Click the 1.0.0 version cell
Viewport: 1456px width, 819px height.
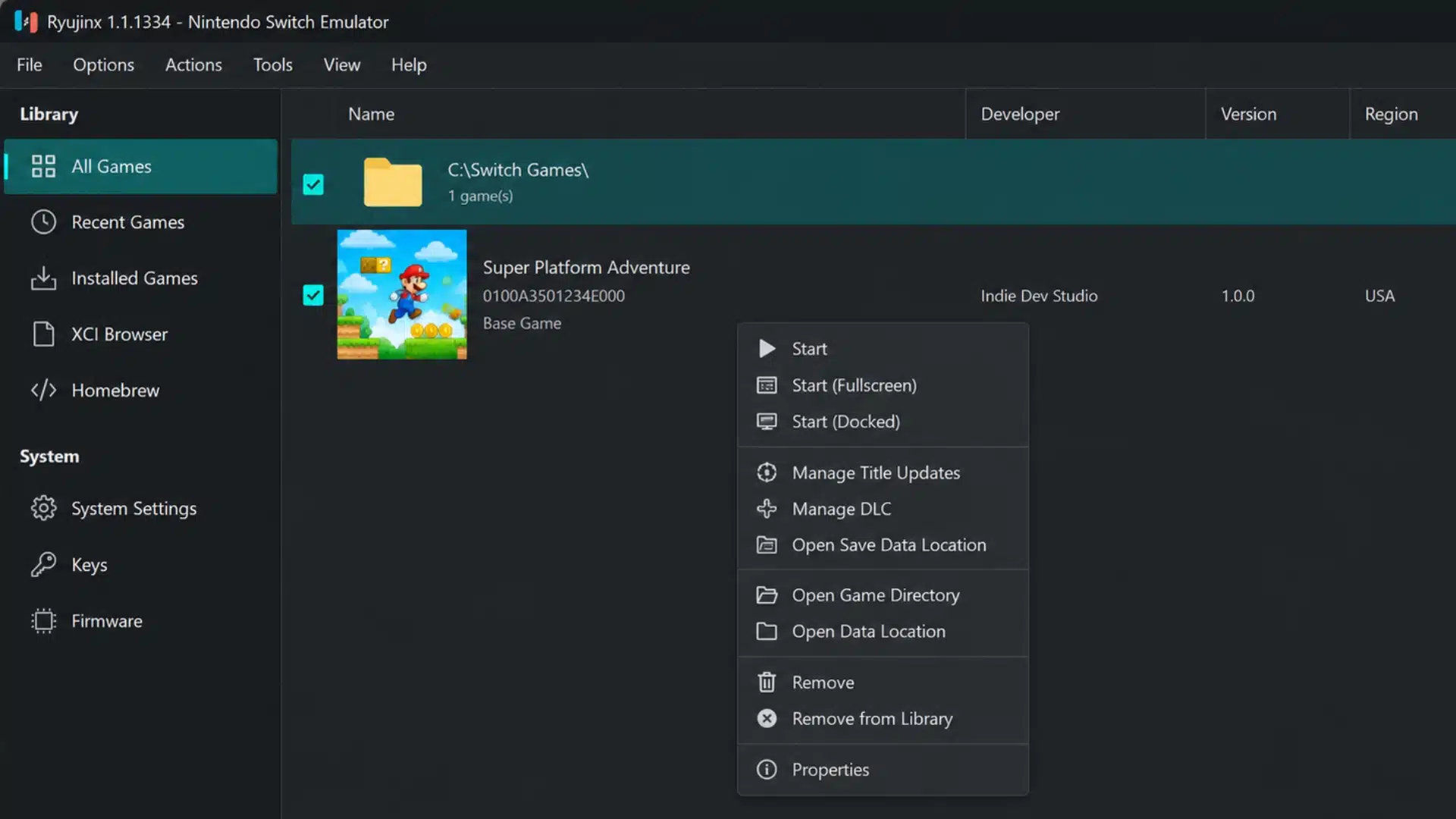[1238, 296]
